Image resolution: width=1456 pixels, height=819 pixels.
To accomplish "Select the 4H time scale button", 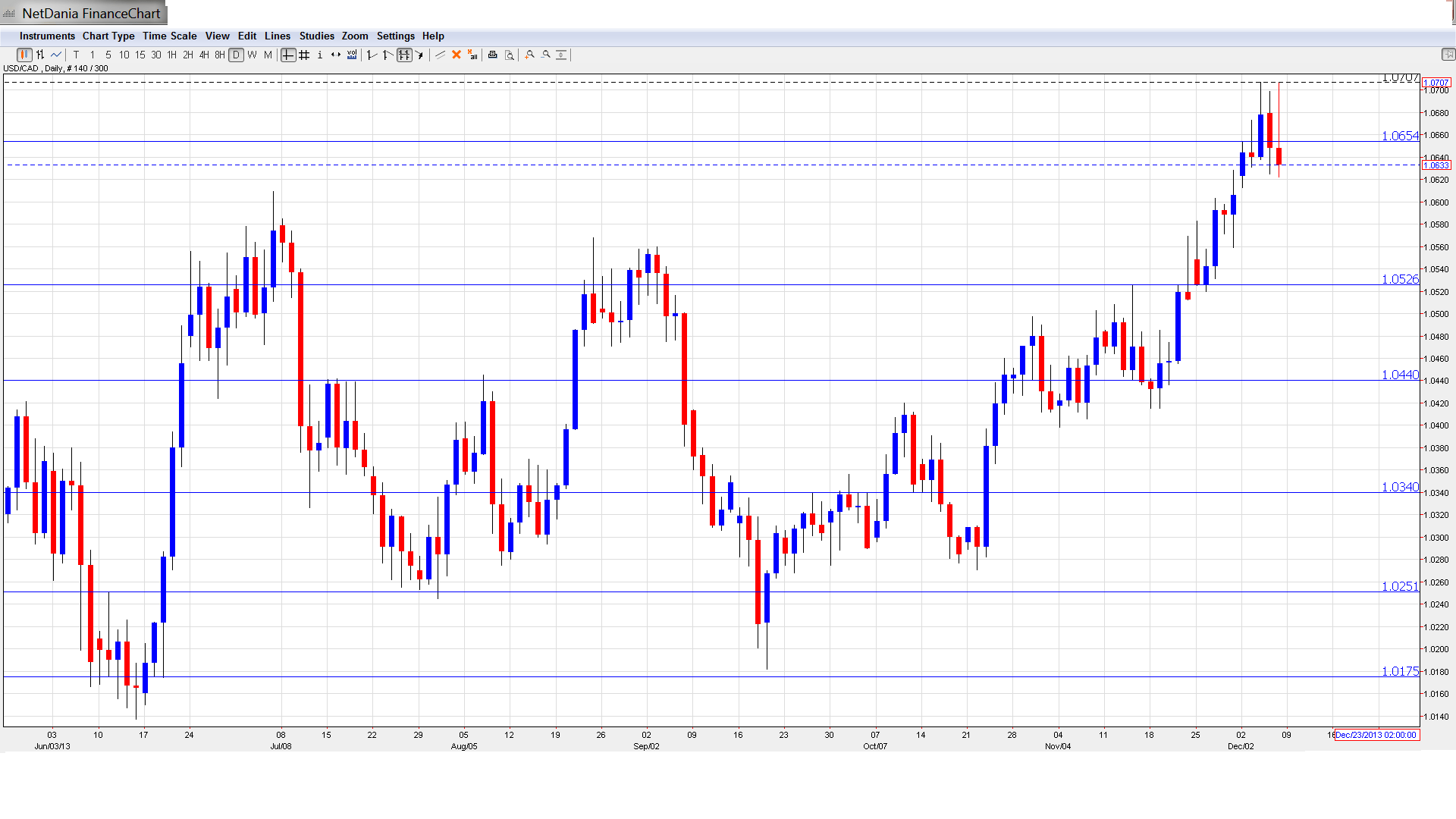I will [204, 55].
